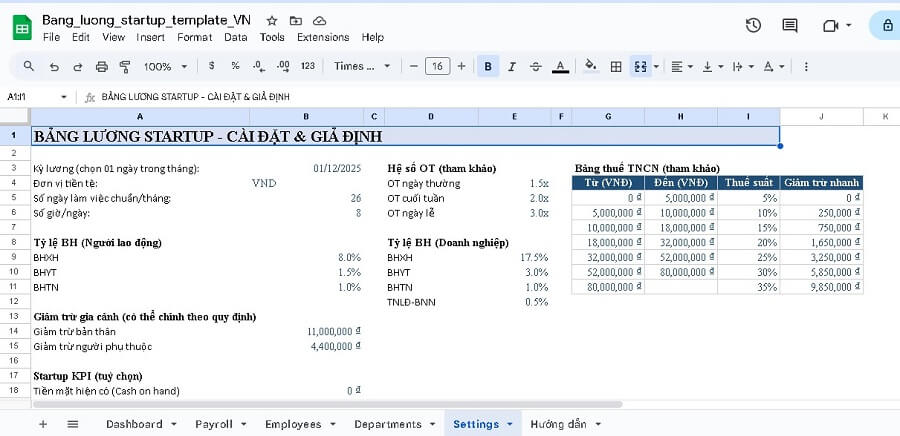
Task: Open Meet call options dropdown arrow
Action: click(848, 26)
